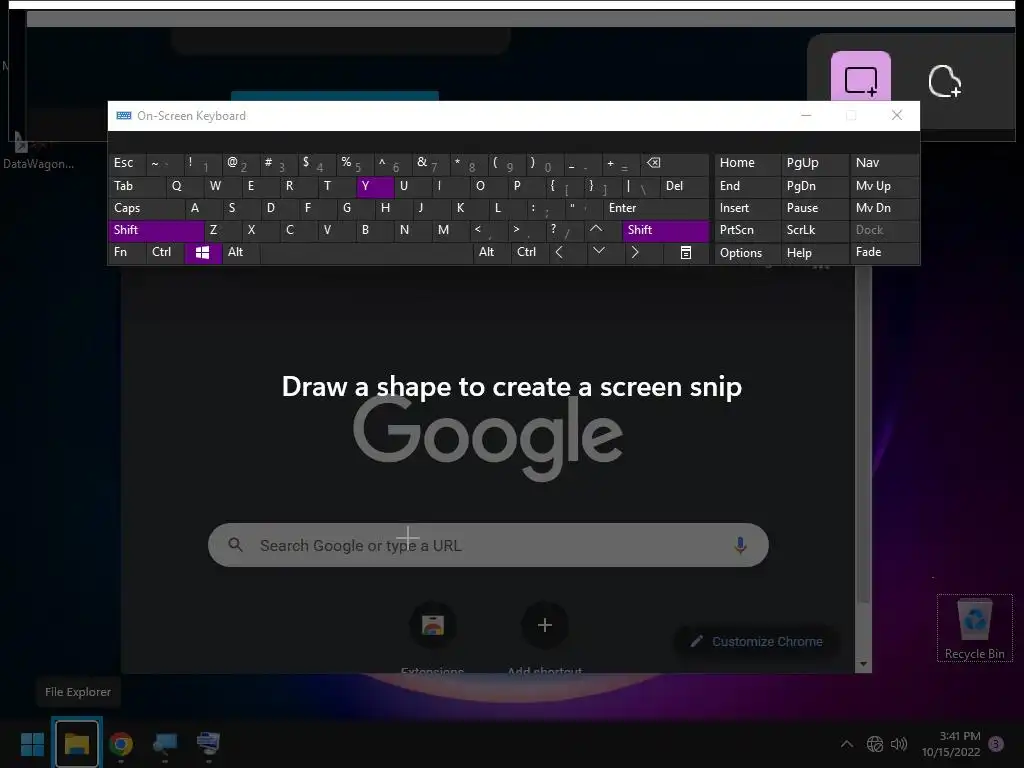This screenshot has height=768, width=1024.
Task: Select the rectangular snip mode icon
Action: tap(861, 81)
